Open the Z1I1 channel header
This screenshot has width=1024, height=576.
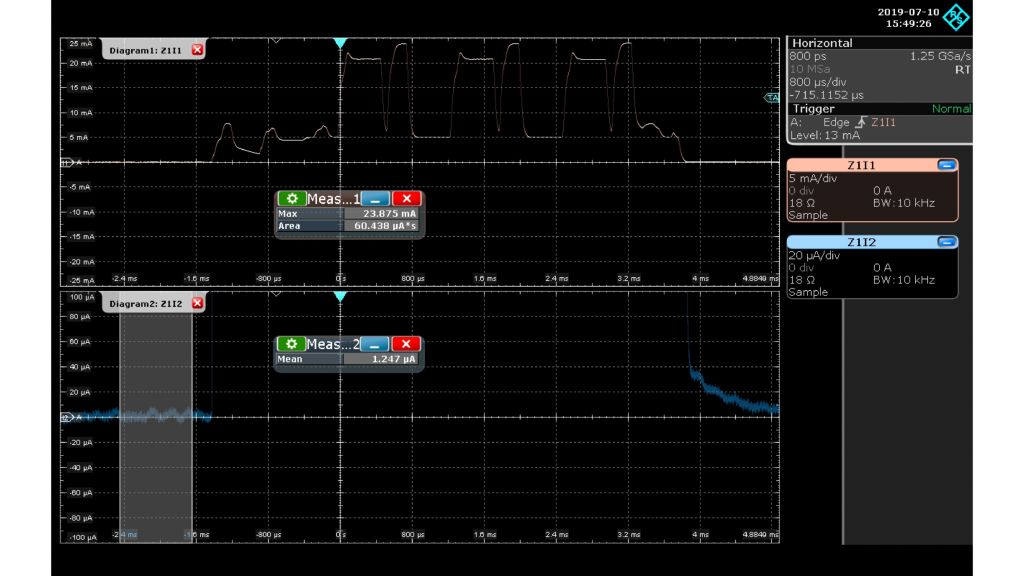click(x=860, y=165)
